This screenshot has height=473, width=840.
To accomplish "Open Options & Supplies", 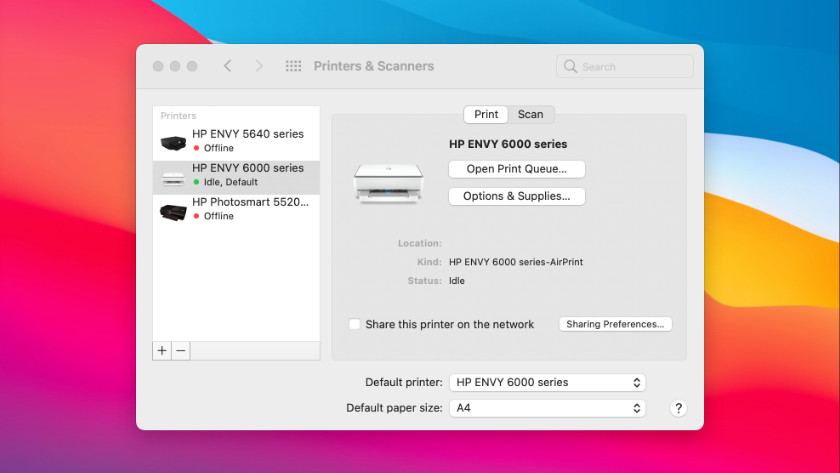I will coord(516,196).
